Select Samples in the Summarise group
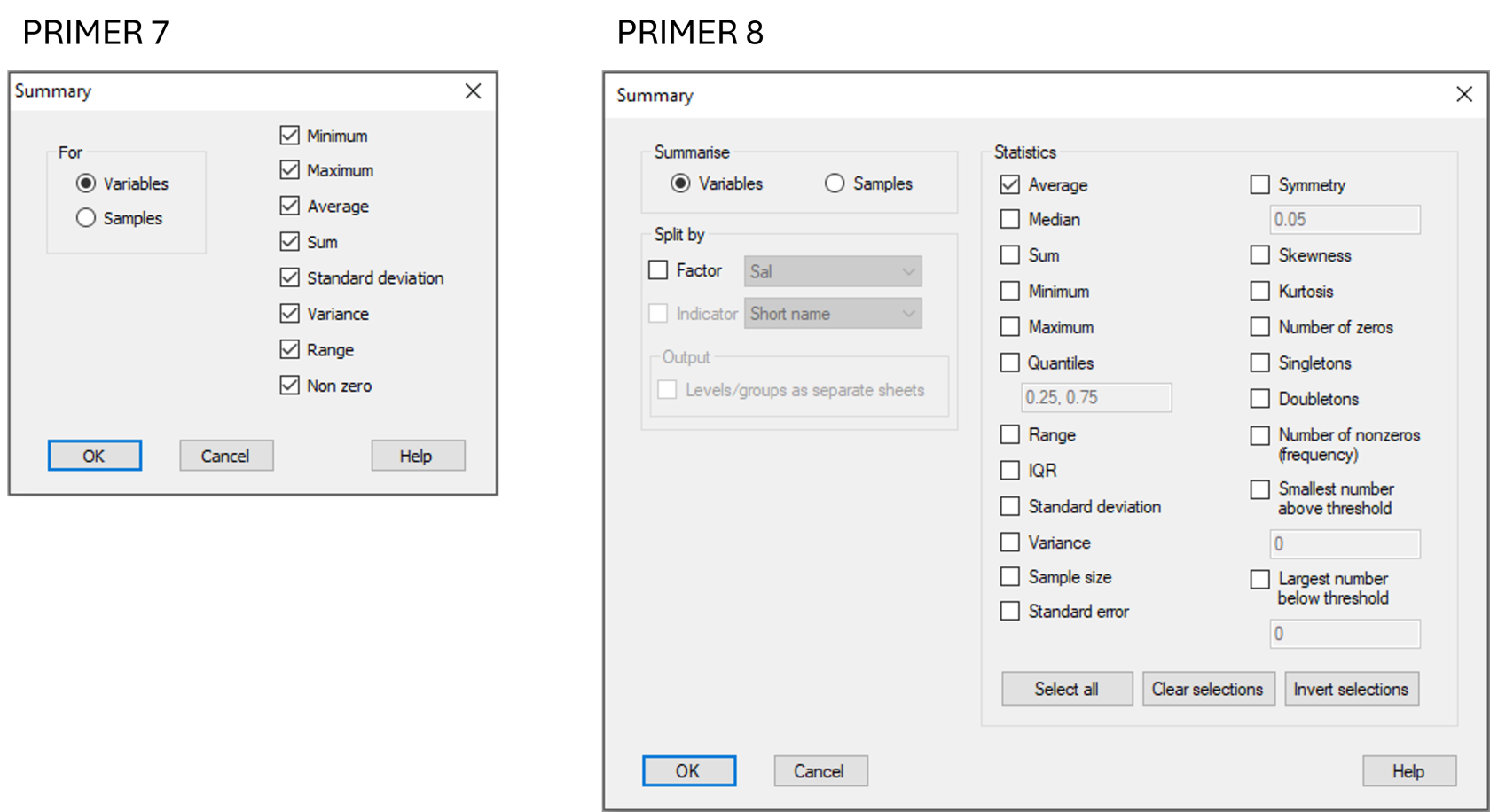The image size is (1490, 812). 834,183
